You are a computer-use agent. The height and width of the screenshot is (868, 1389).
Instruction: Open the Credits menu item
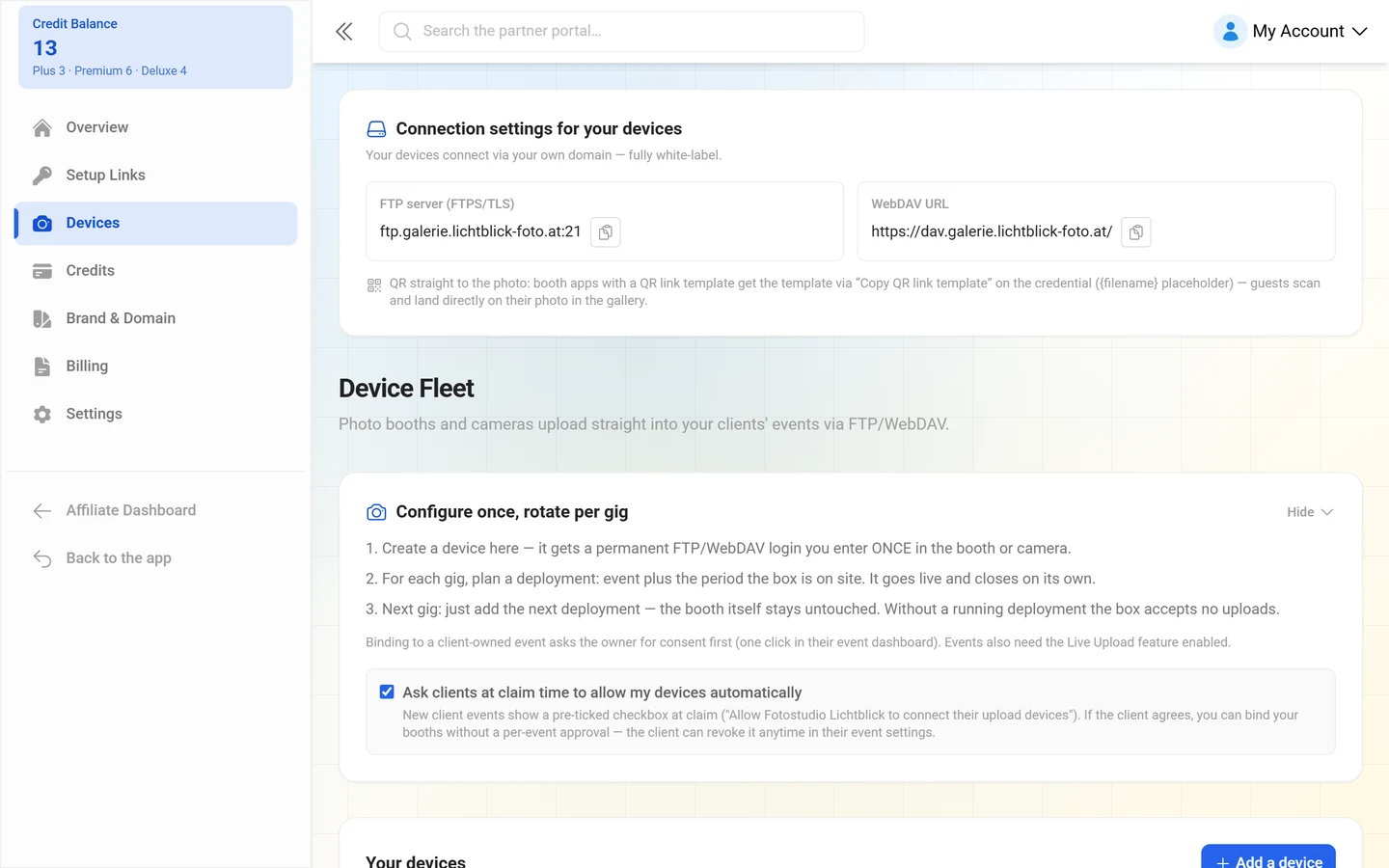(155, 271)
